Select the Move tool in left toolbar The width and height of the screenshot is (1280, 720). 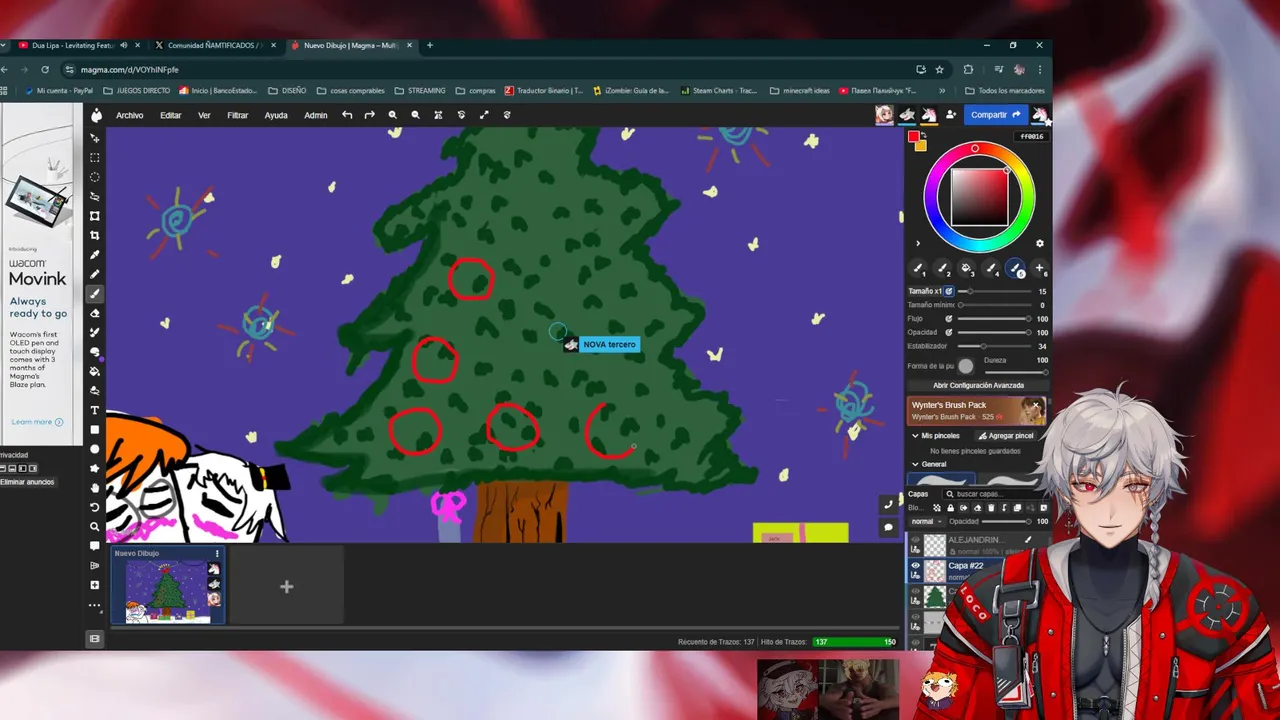click(95, 138)
